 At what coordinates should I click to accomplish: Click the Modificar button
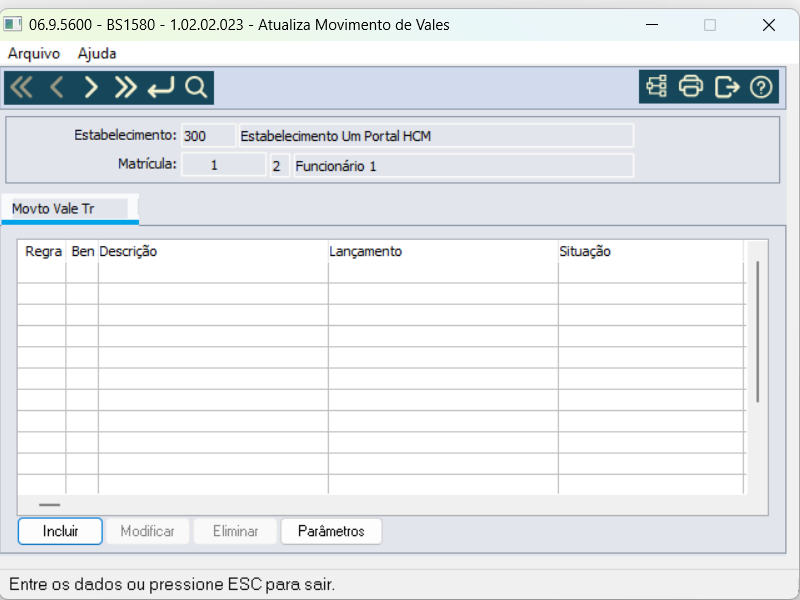point(147,531)
